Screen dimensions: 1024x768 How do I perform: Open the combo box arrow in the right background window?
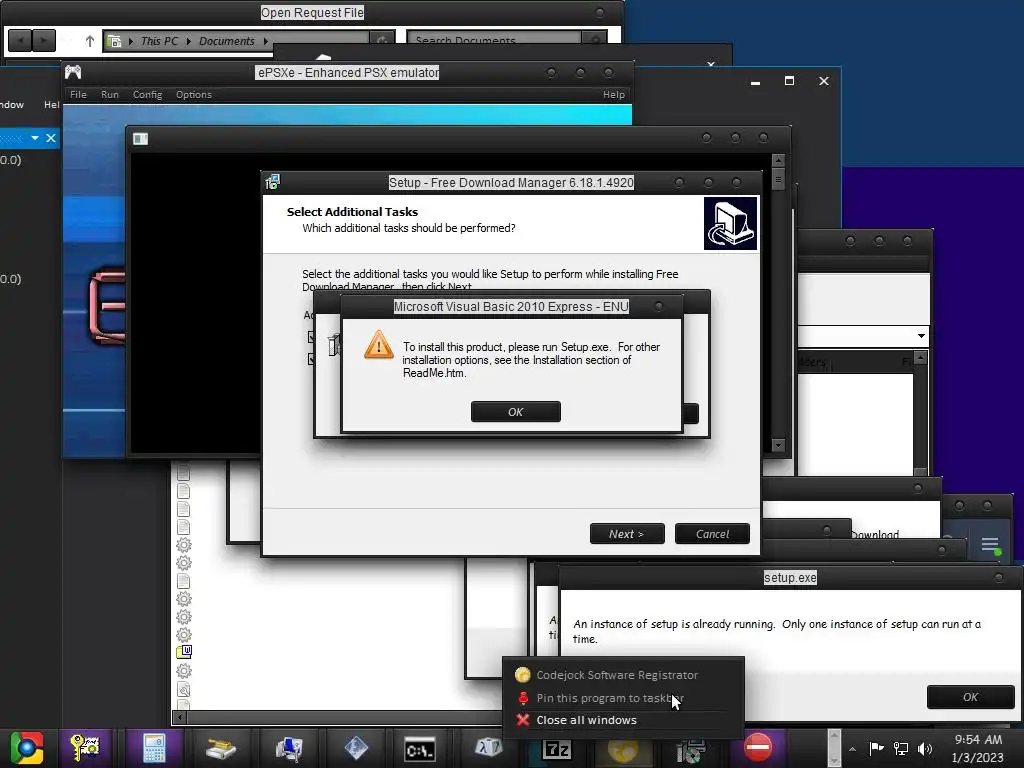[x=921, y=336]
